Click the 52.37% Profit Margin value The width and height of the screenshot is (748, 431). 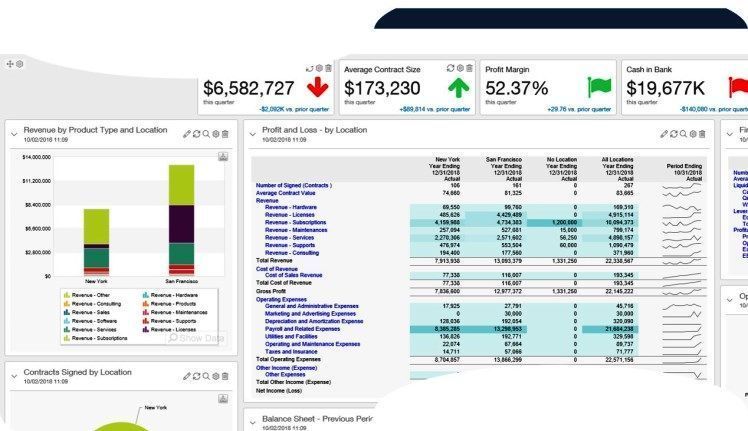517,88
